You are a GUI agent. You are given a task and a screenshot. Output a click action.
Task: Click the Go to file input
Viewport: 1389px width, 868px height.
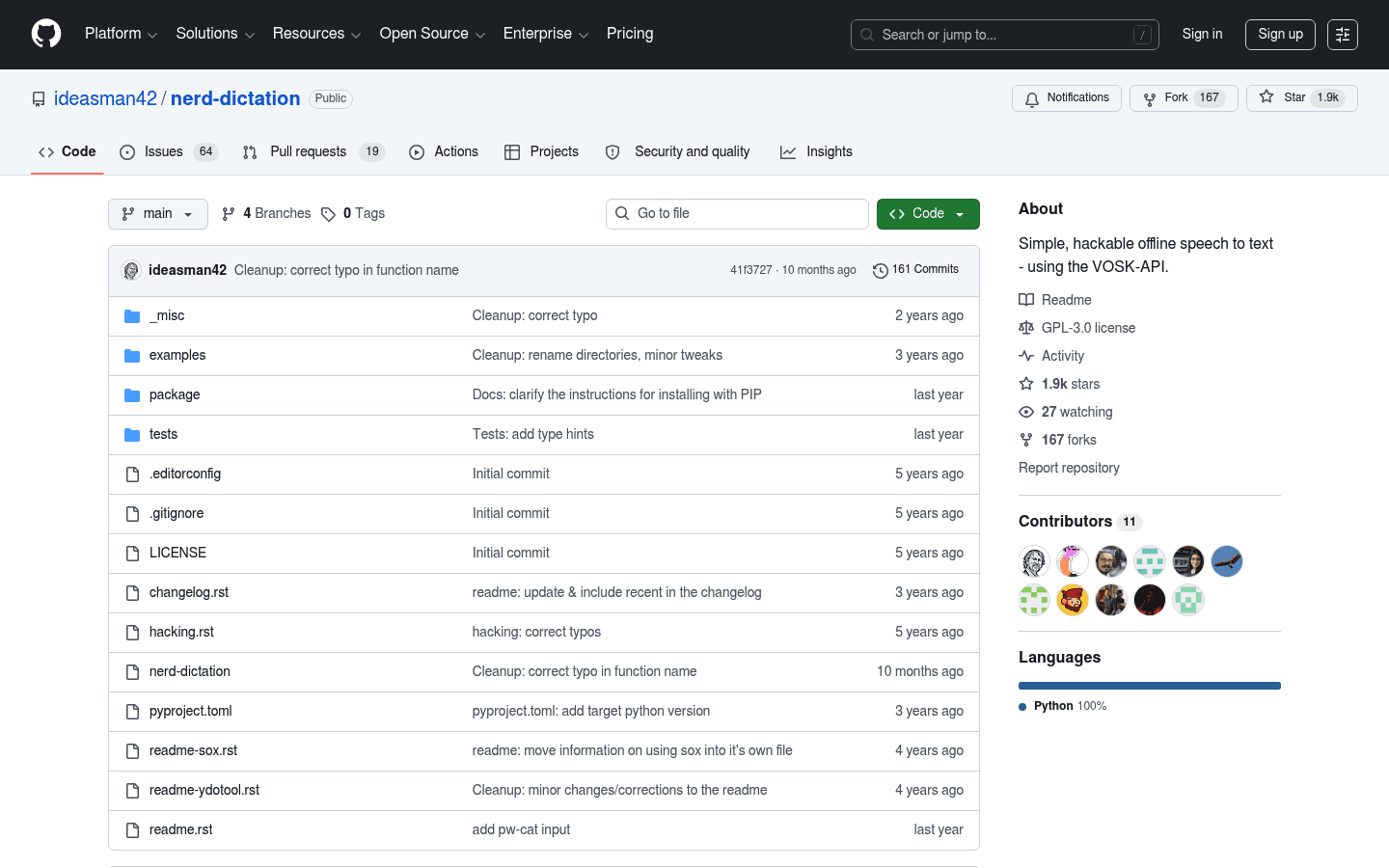click(x=737, y=214)
